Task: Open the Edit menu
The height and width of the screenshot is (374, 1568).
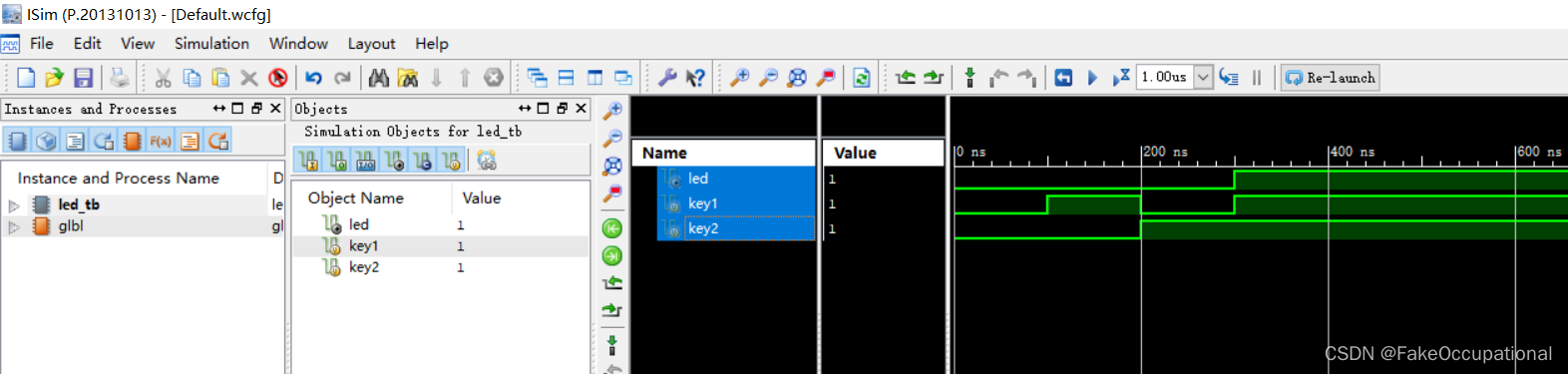Action: click(87, 44)
